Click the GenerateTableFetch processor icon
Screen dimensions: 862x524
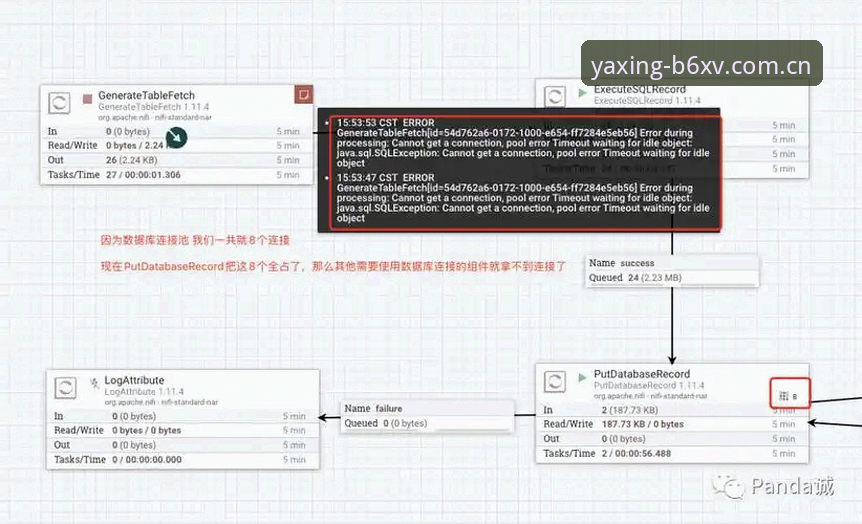click(x=59, y=103)
